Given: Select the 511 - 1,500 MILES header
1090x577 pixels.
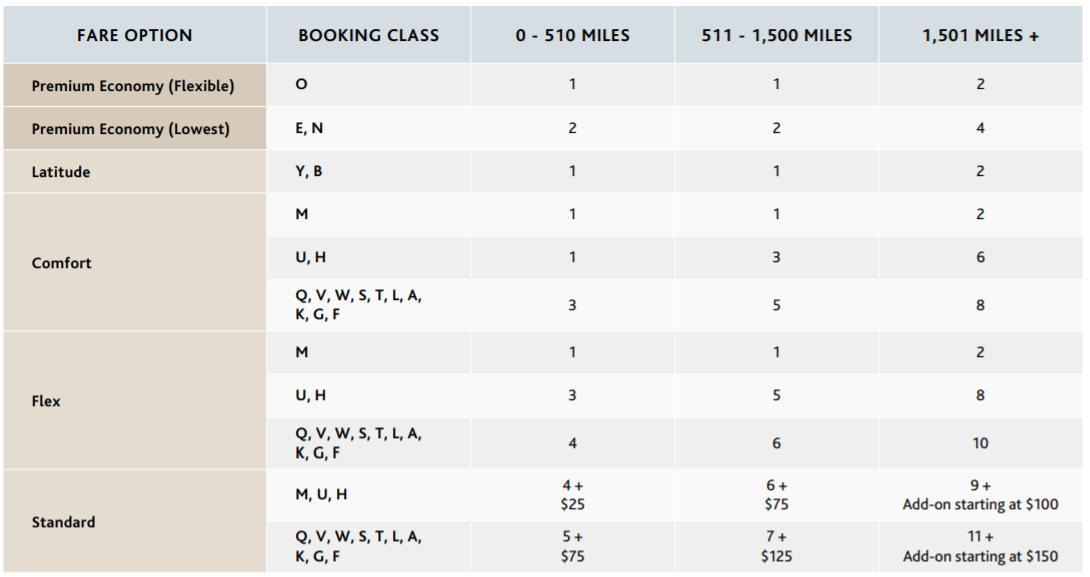Looking at the screenshot, I should [x=776, y=36].
